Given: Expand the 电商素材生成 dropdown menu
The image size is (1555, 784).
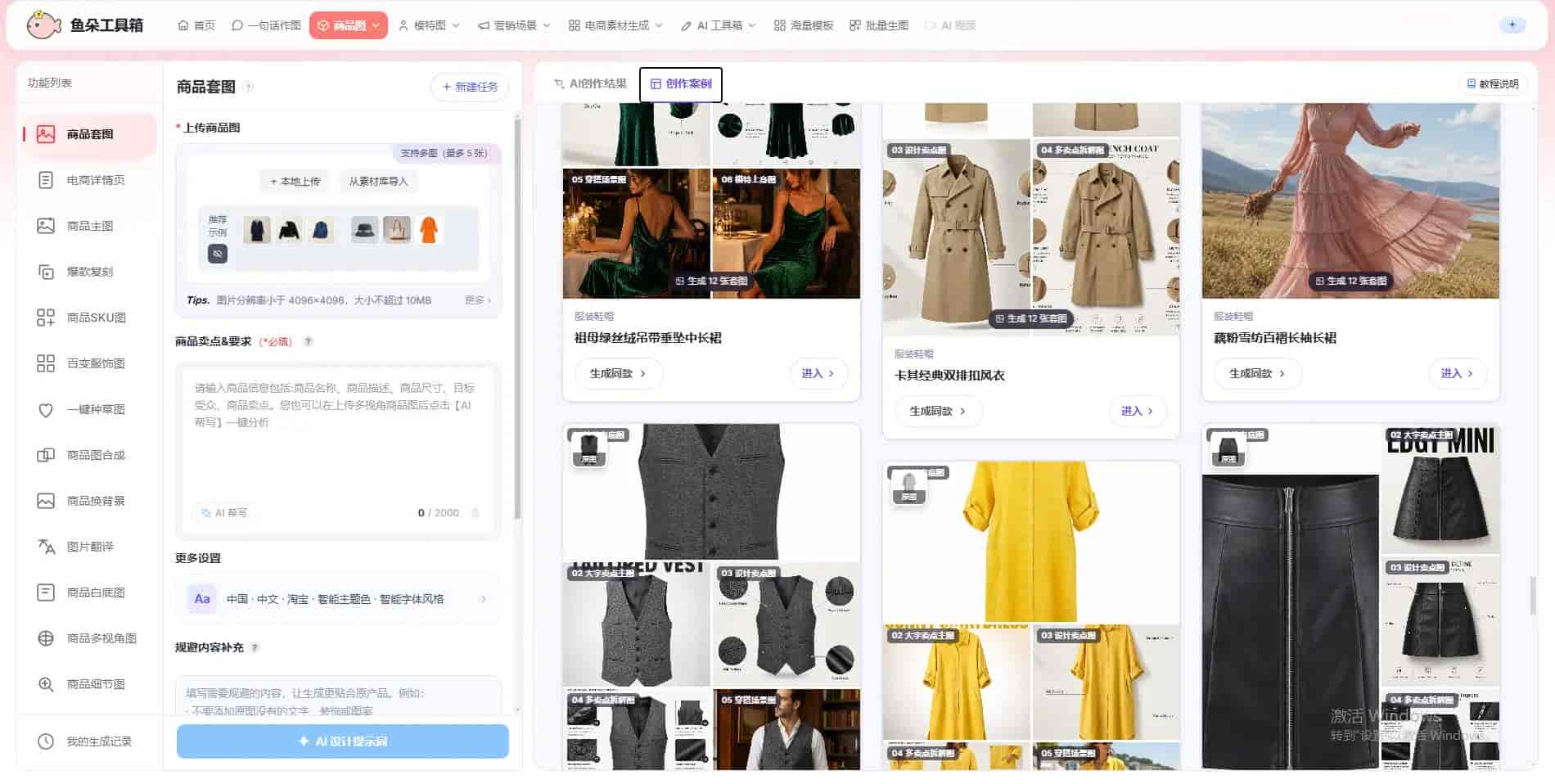Looking at the screenshot, I should 615,25.
